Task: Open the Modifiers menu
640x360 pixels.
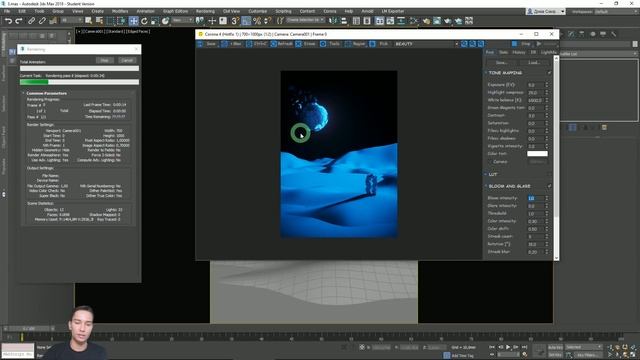Action: pos(120,11)
